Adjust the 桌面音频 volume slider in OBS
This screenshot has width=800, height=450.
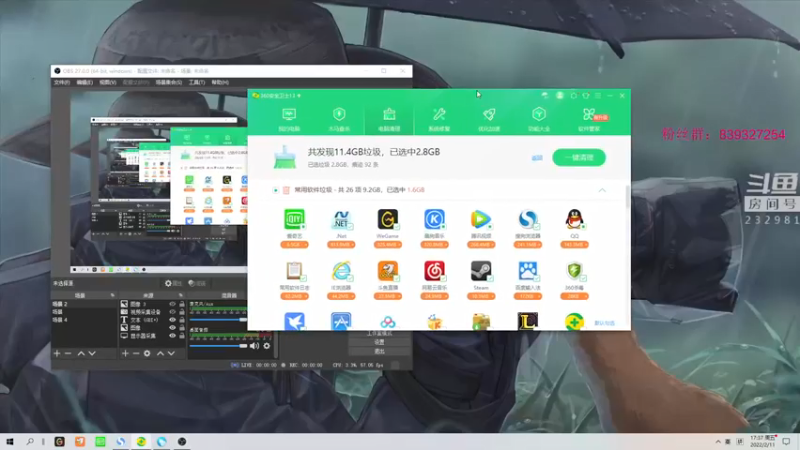[x=218, y=346]
